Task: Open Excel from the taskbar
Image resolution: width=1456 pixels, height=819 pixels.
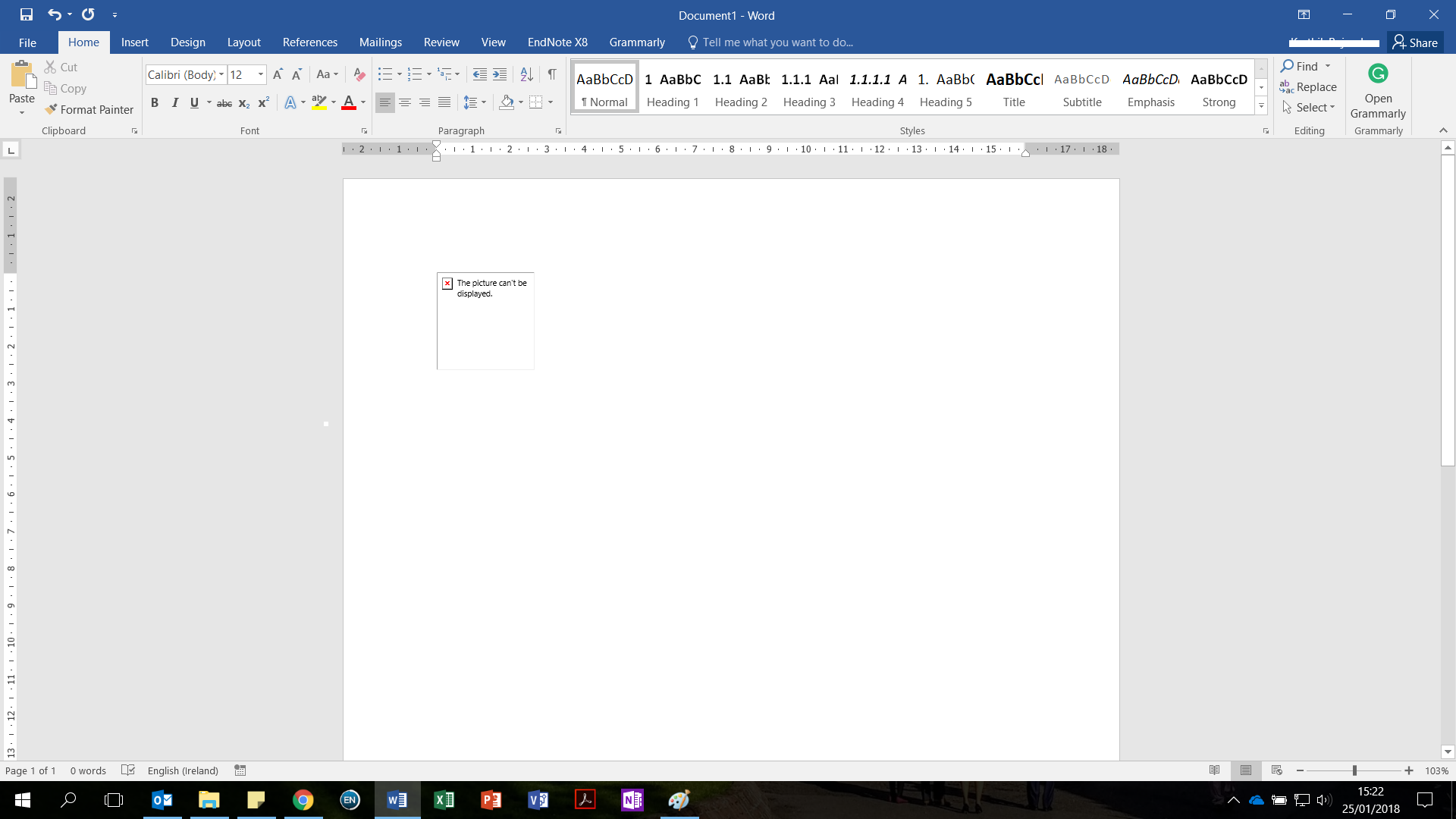Action: coord(444,799)
